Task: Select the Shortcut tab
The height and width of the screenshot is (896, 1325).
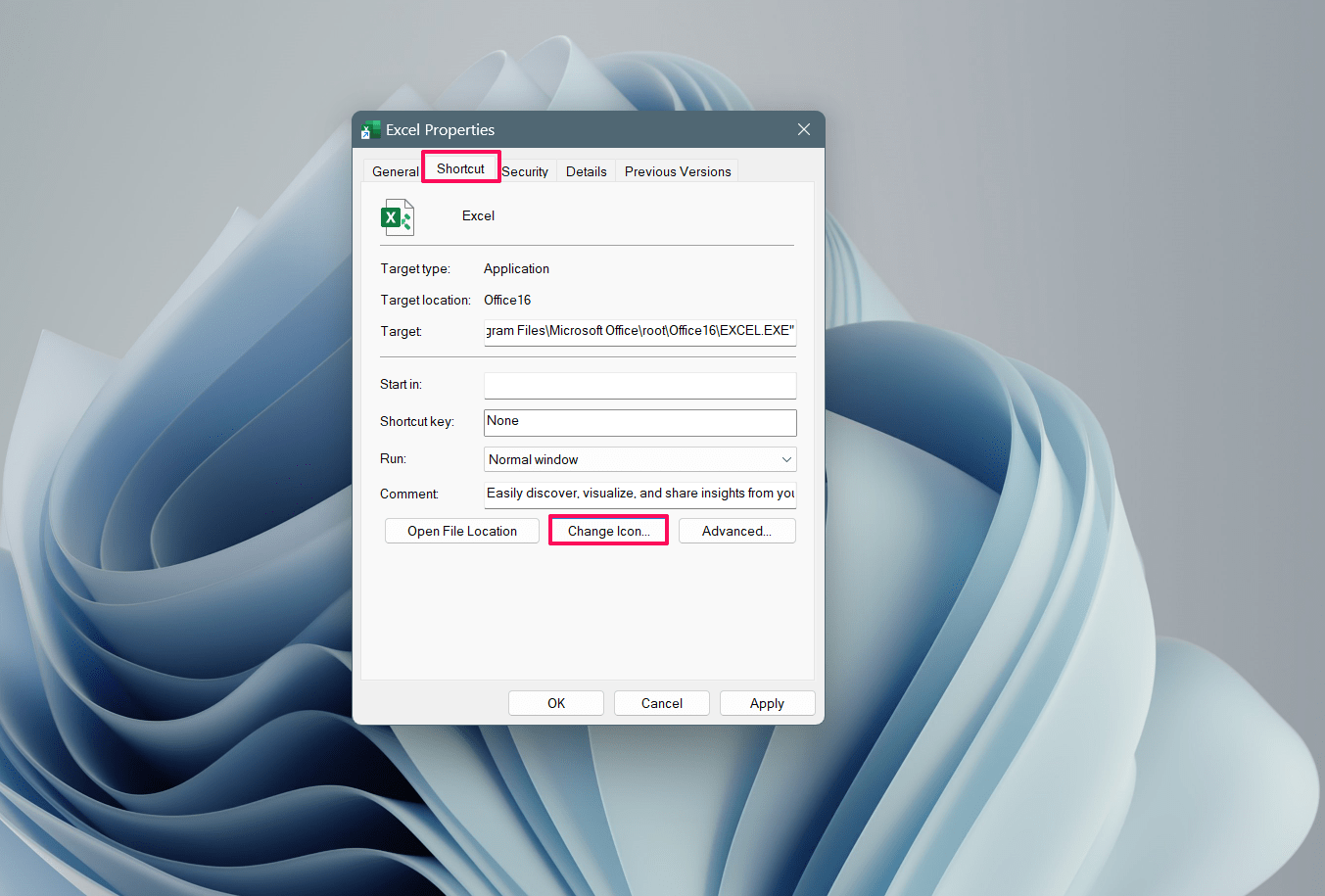Action: tap(460, 167)
